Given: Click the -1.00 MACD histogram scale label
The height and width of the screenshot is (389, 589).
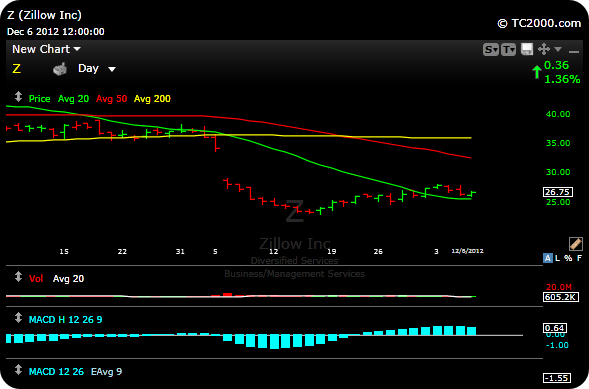Looking at the screenshot, I should tap(557, 345).
